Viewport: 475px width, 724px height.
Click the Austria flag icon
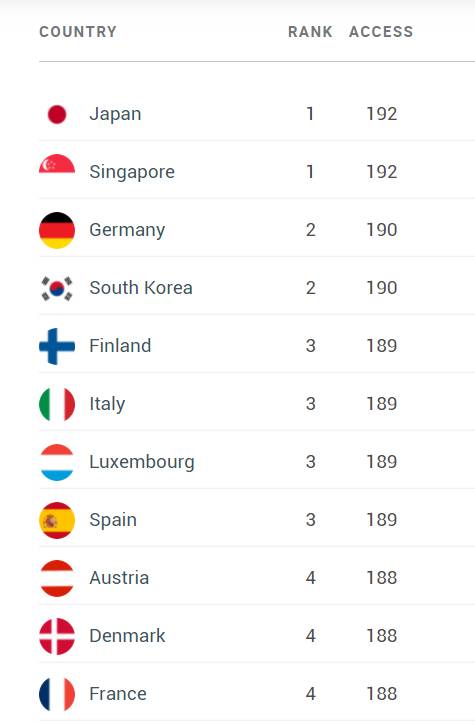[57, 578]
